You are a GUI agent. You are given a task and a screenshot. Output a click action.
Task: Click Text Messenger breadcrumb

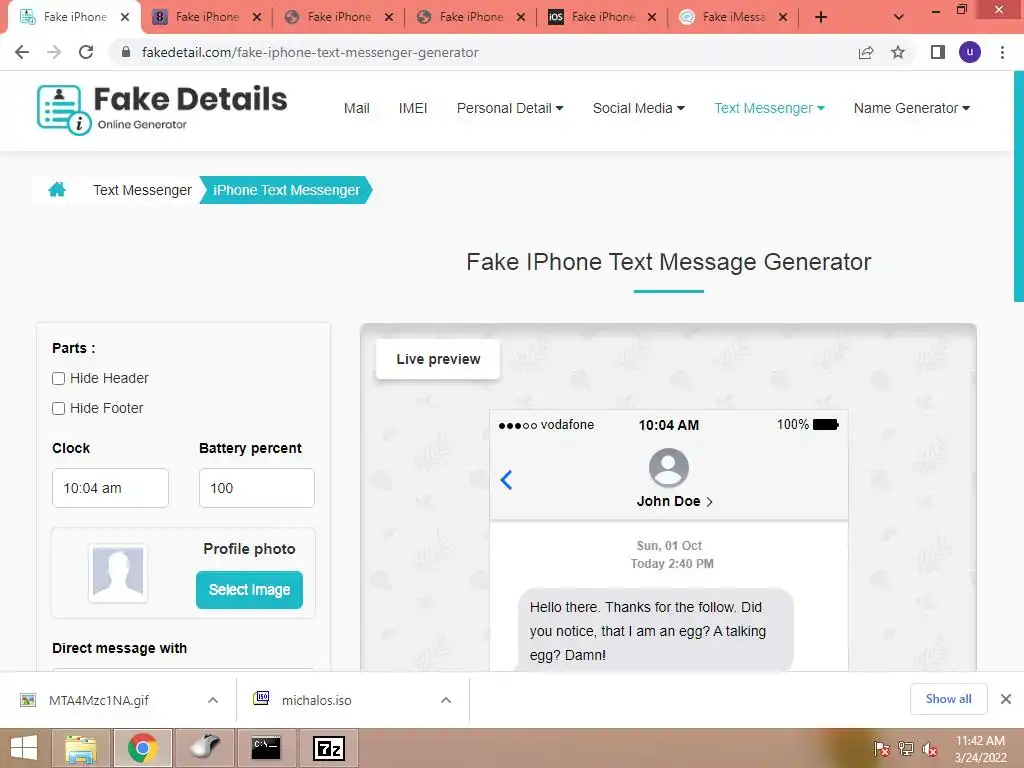coord(142,190)
